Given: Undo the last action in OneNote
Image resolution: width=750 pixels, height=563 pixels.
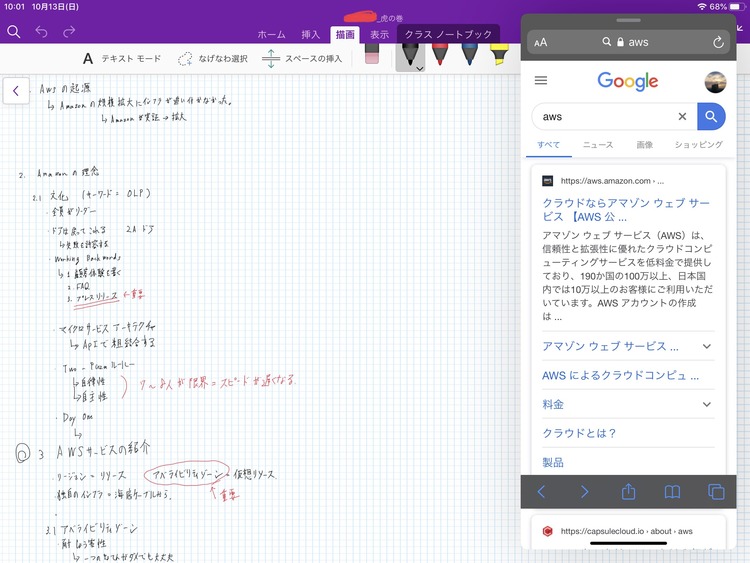Looking at the screenshot, I should pos(42,32).
